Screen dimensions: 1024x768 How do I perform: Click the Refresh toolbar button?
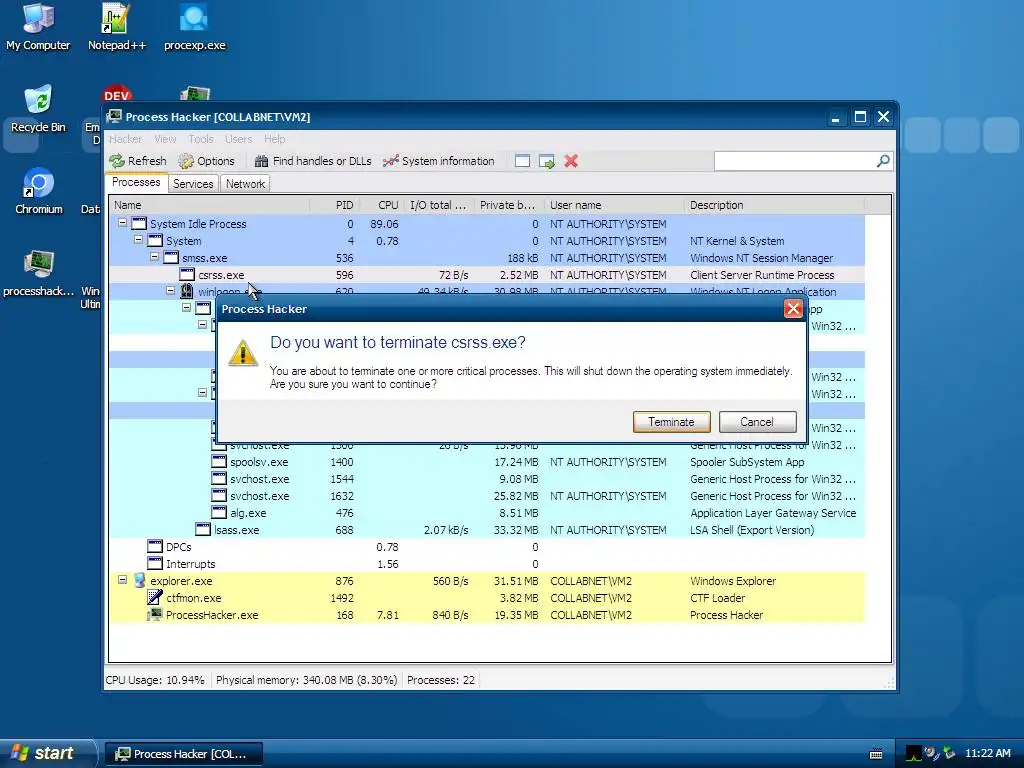point(138,161)
